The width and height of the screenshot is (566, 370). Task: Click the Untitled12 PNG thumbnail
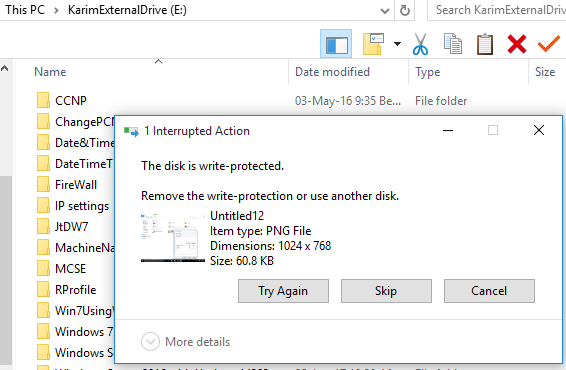[x=173, y=238]
